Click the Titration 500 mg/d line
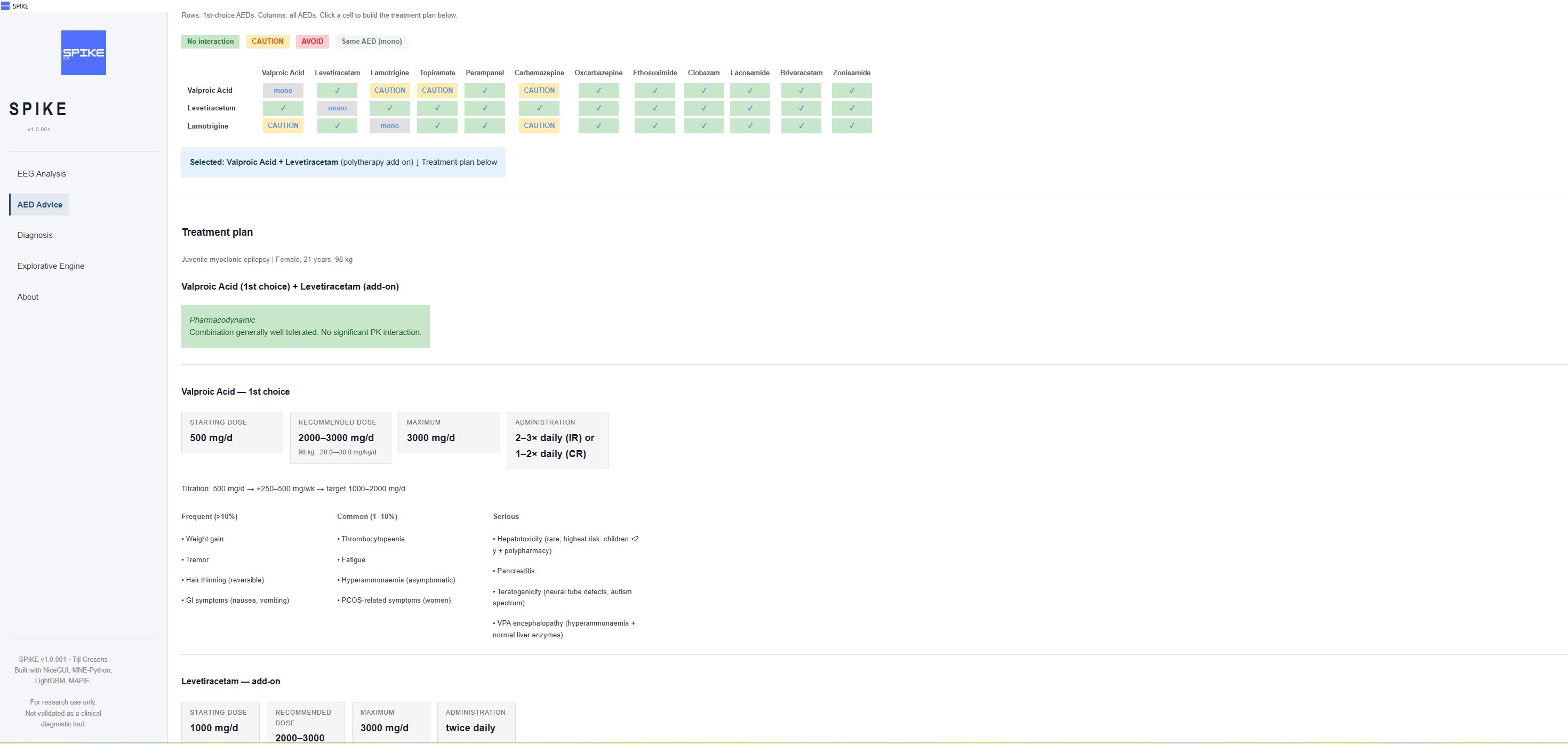This screenshot has width=1568, height=744. click(x=293, y=489)
